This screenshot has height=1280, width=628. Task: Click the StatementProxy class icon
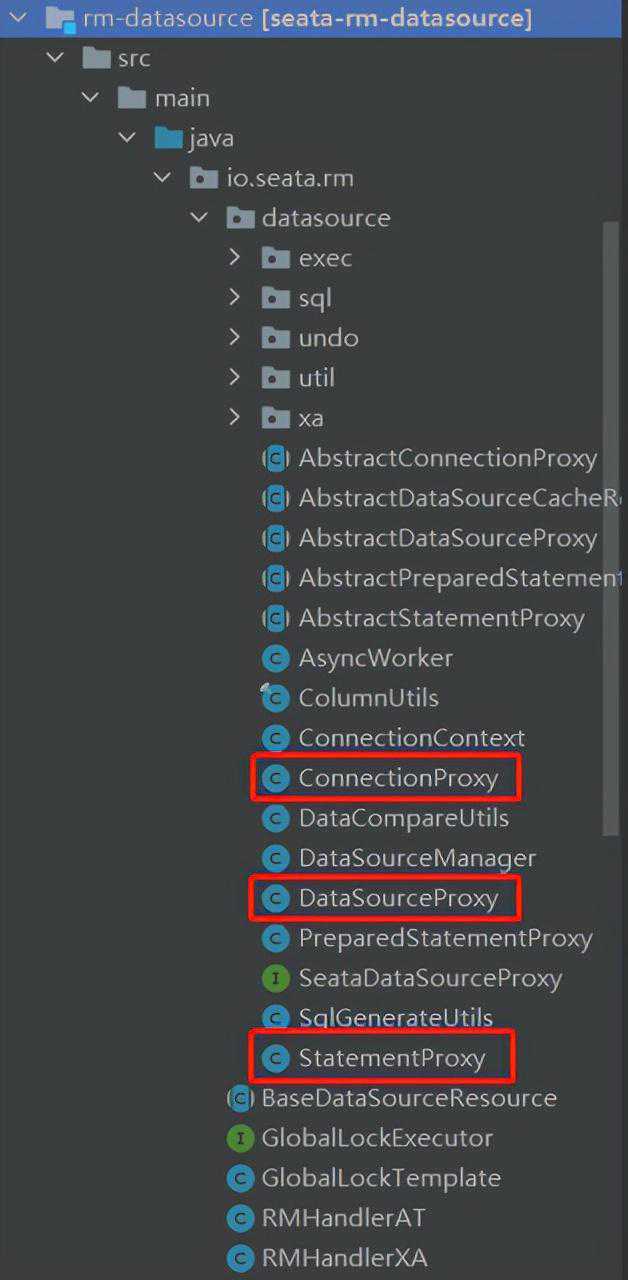tap(275, 1058)
